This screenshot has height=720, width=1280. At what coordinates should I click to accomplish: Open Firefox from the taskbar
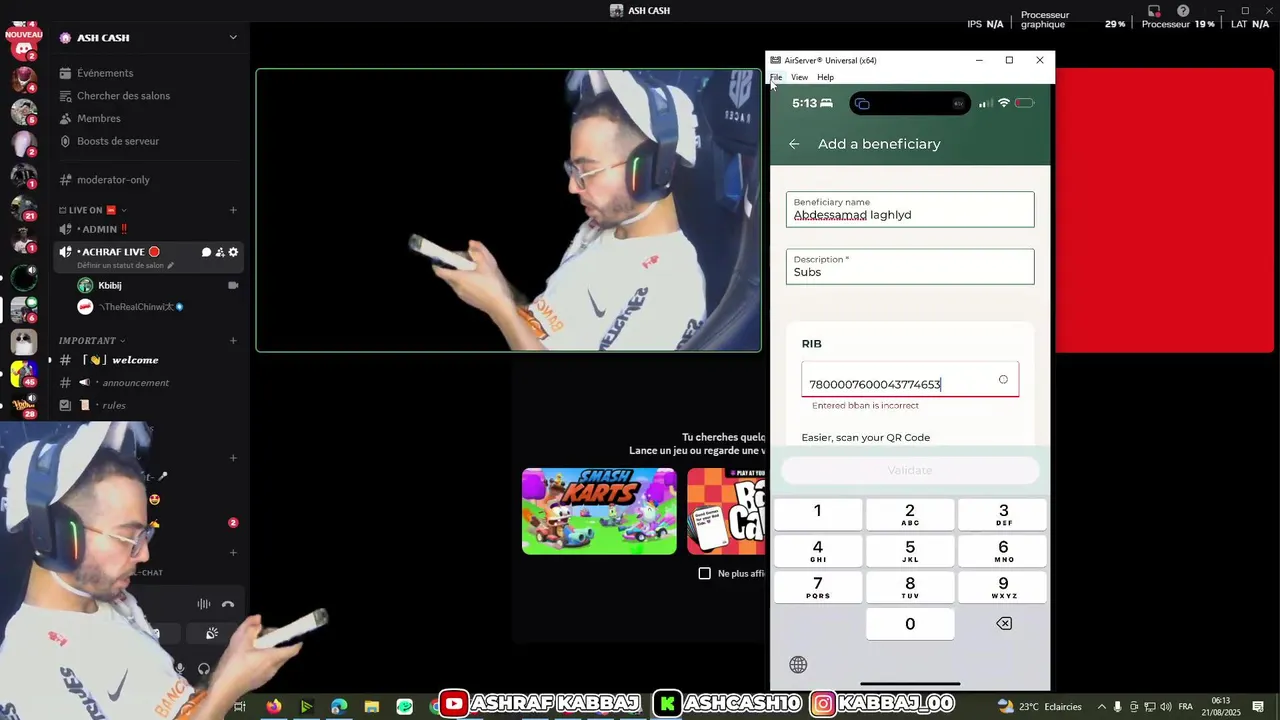pos(273,706)
